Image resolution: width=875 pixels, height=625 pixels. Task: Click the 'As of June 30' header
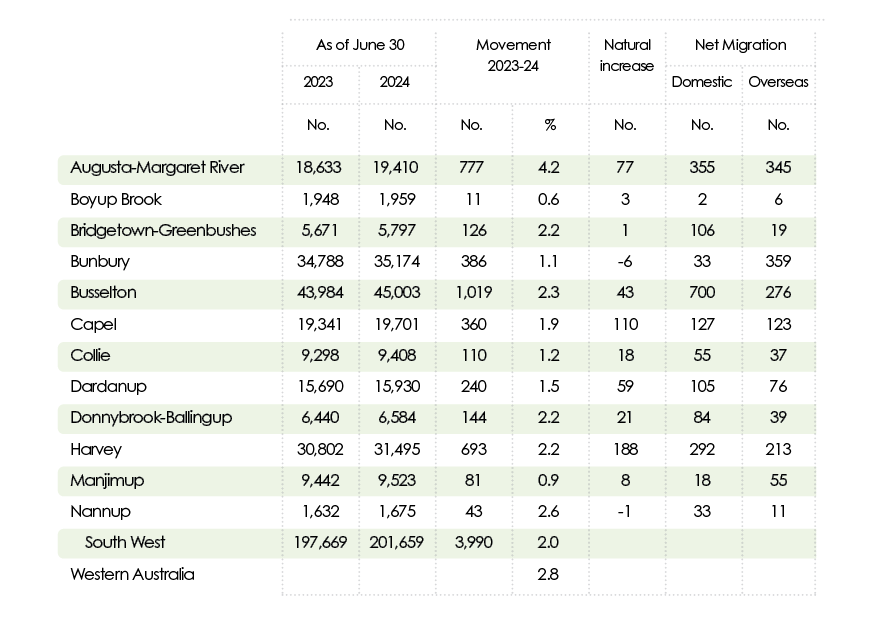click(360, 45)
